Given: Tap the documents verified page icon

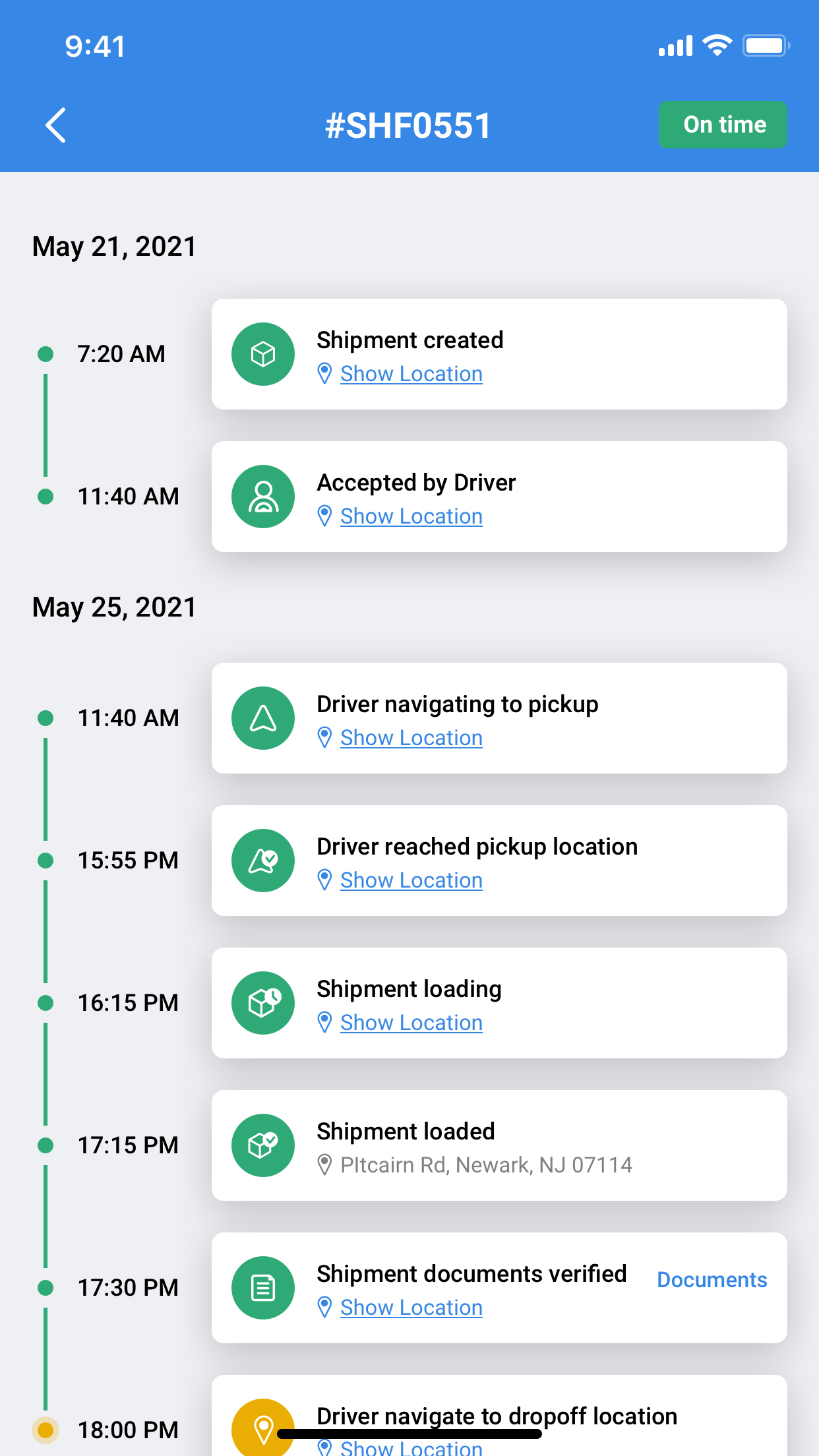Looking at the screenshot, I should (263, 1288).
